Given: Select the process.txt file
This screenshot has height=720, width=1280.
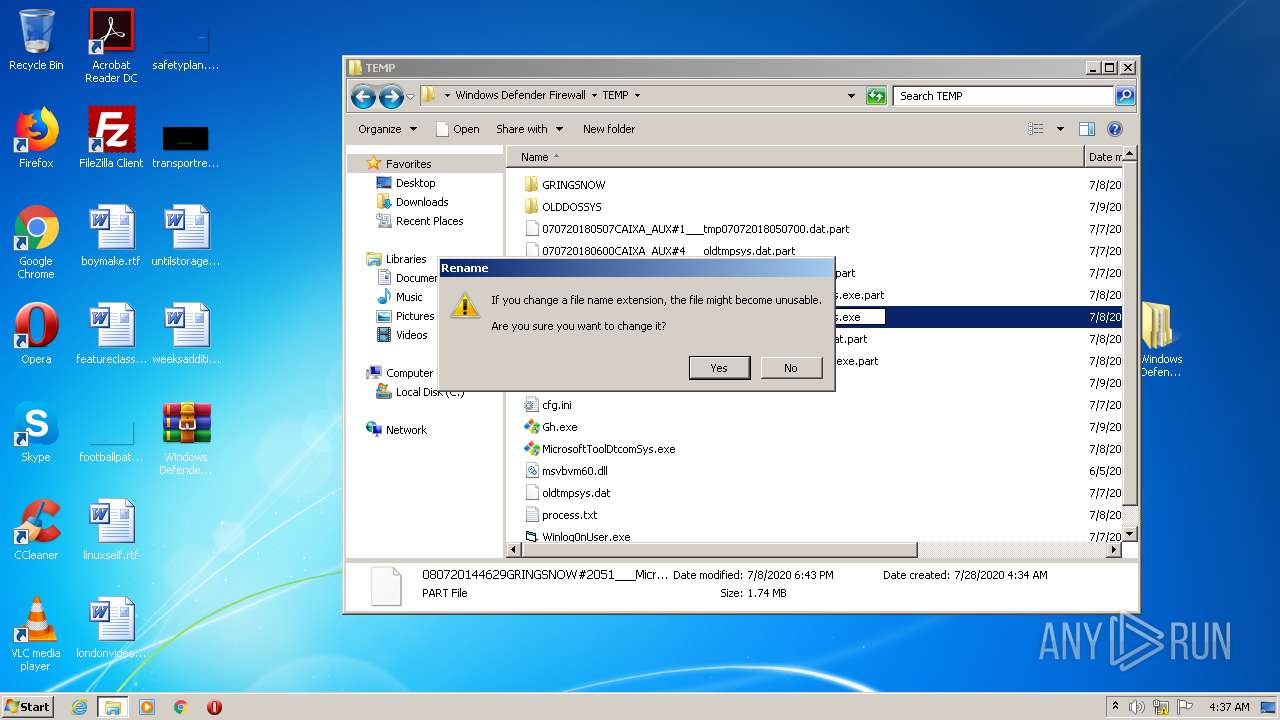Looking at the screenshot, I should (x=569, y=515).
